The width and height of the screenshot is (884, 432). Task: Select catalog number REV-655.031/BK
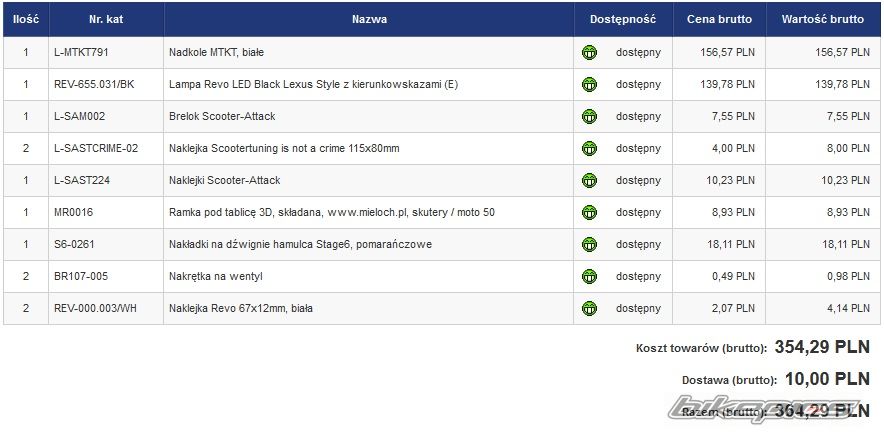point(94,85)
